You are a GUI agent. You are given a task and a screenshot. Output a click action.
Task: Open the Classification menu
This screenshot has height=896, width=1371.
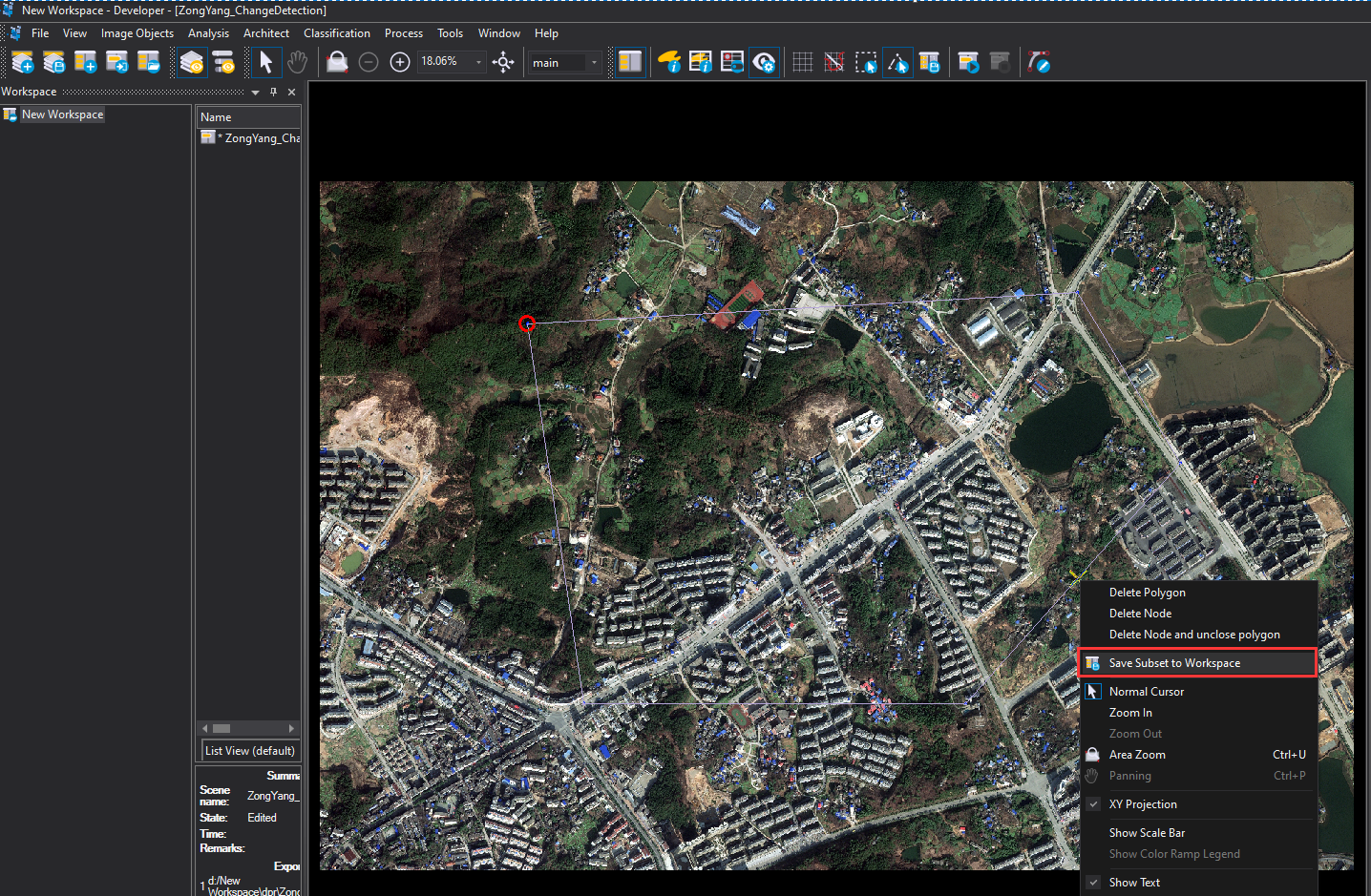pos(336,33)
